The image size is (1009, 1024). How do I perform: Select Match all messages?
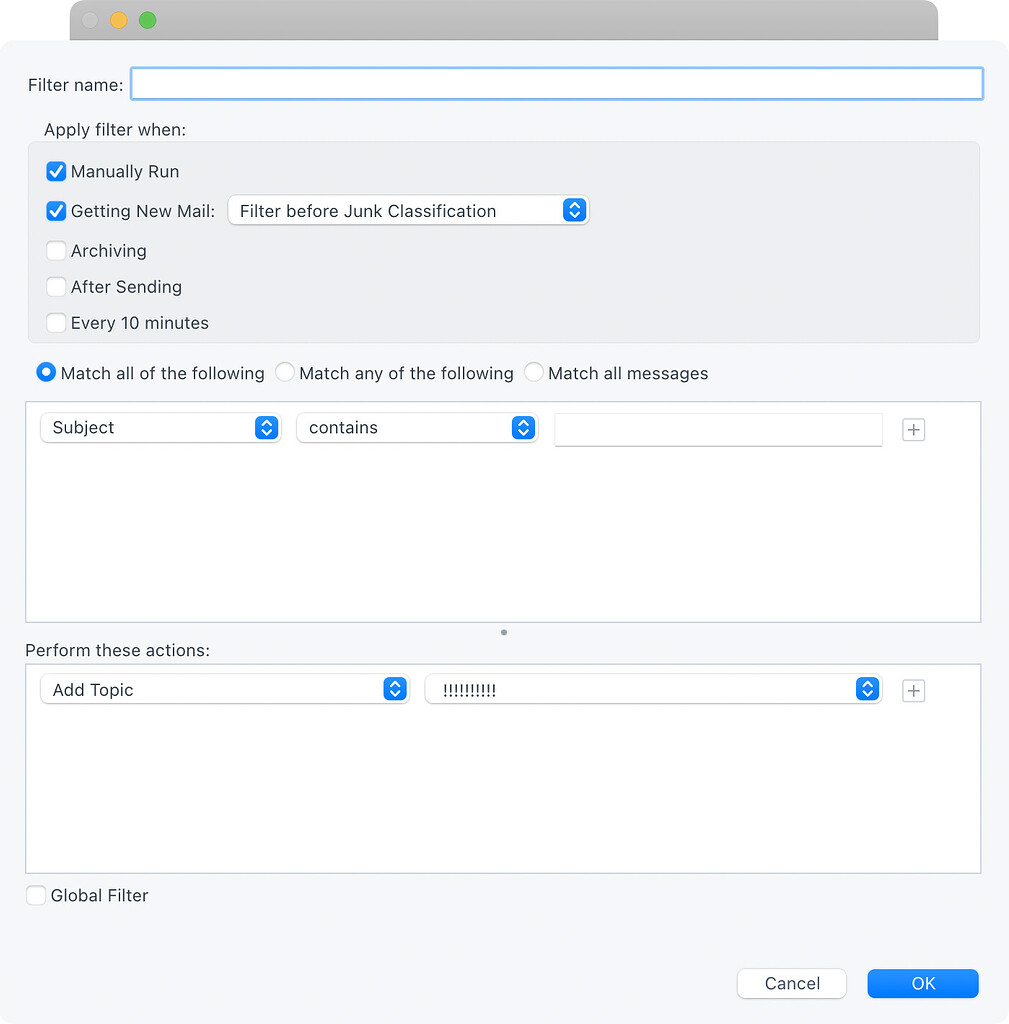tap(534, 372)
